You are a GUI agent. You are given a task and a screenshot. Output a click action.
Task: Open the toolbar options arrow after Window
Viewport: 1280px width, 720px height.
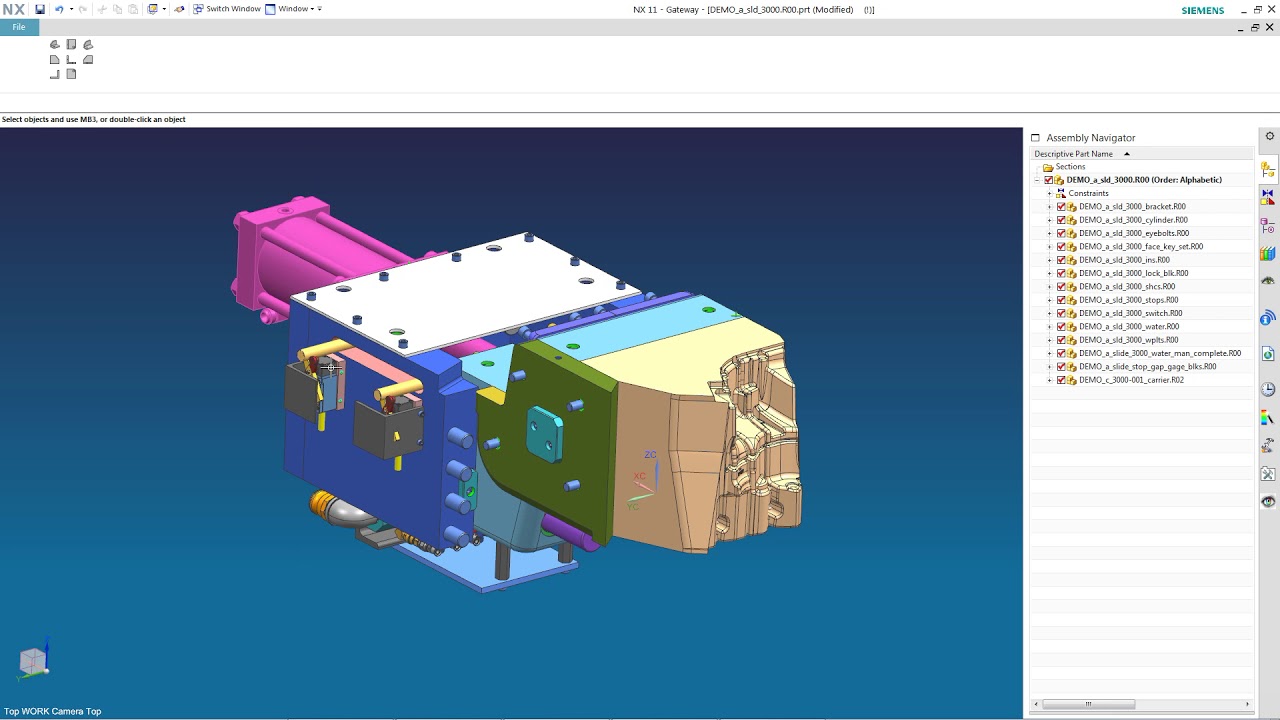(x=320, y=9)
